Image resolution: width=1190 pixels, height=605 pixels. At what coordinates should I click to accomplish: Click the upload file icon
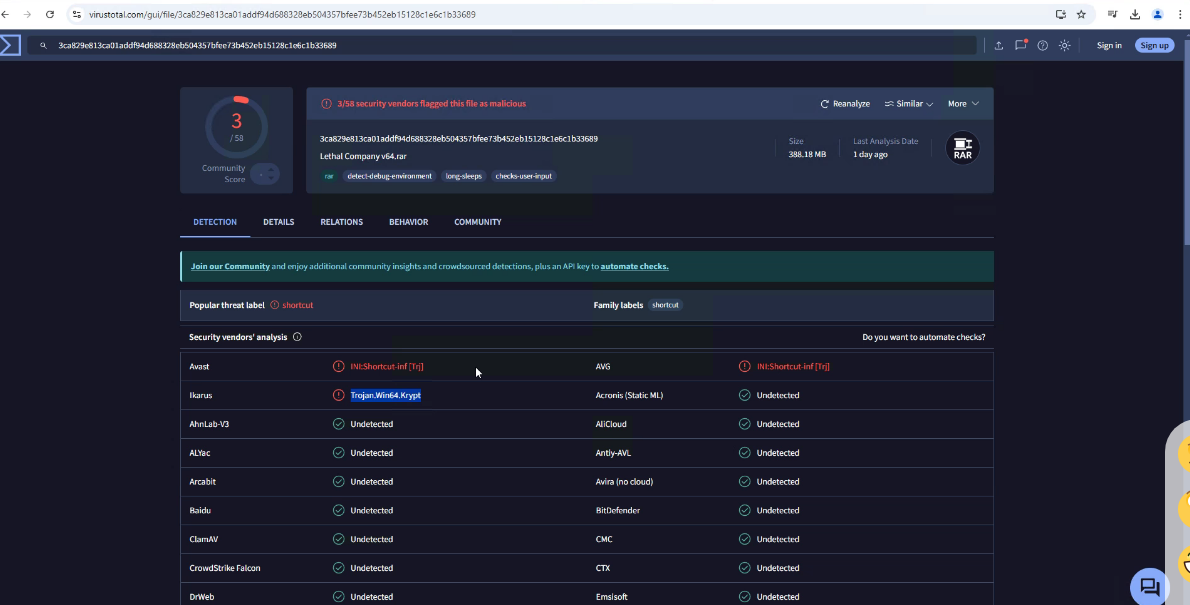click(999, 46)
